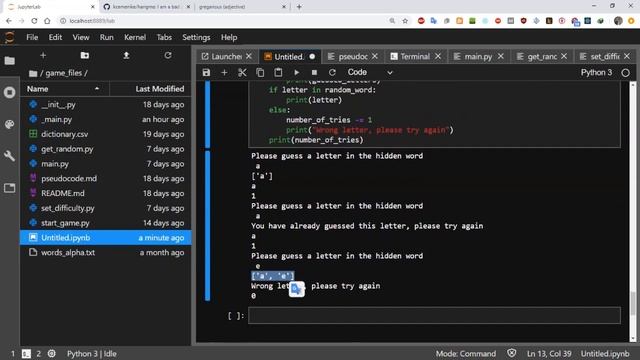Open the cell type Code dropdown

[370, 73]
